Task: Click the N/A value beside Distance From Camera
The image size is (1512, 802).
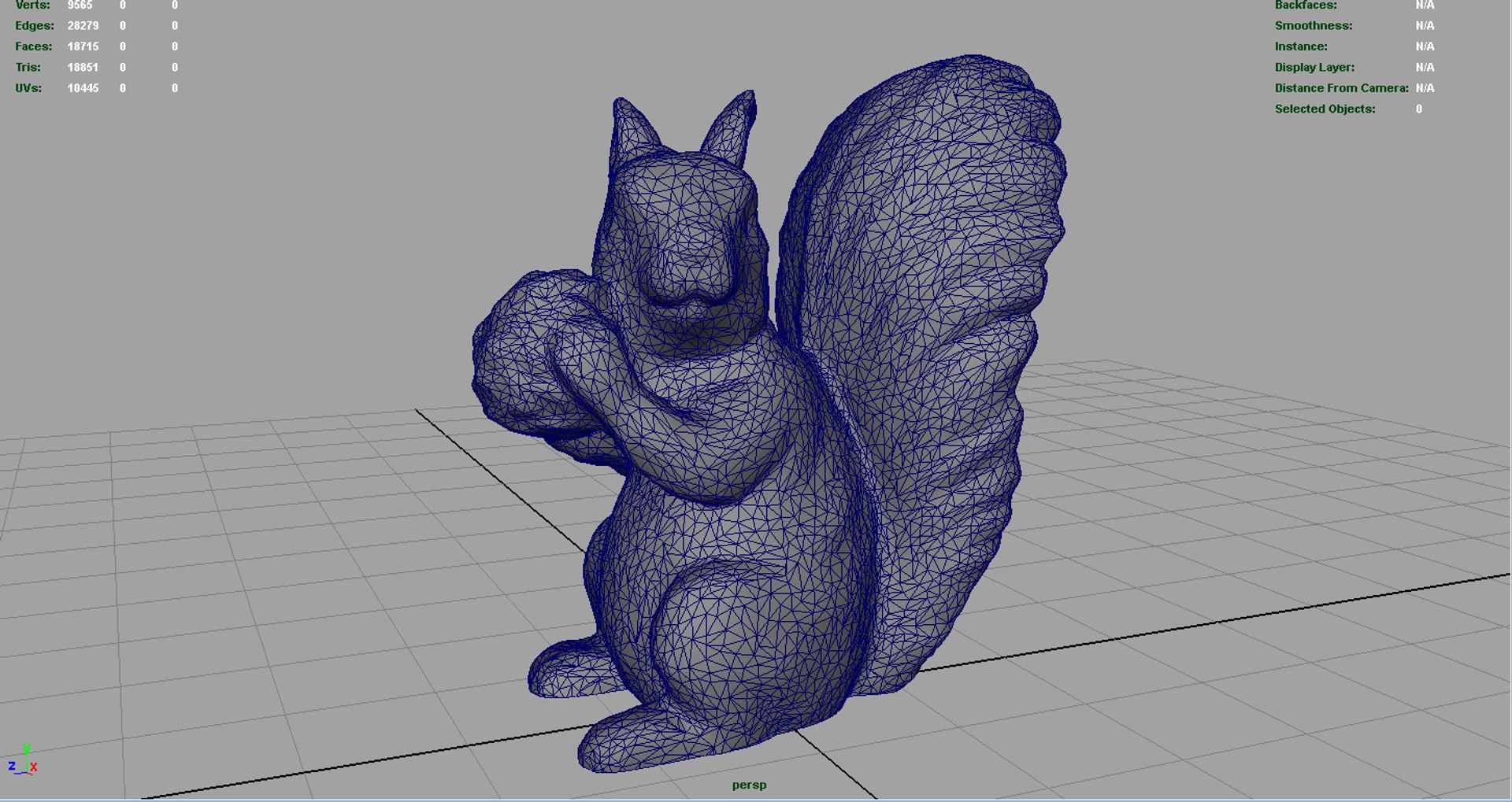Action: pyautogui.click(x=1425, y=88)
